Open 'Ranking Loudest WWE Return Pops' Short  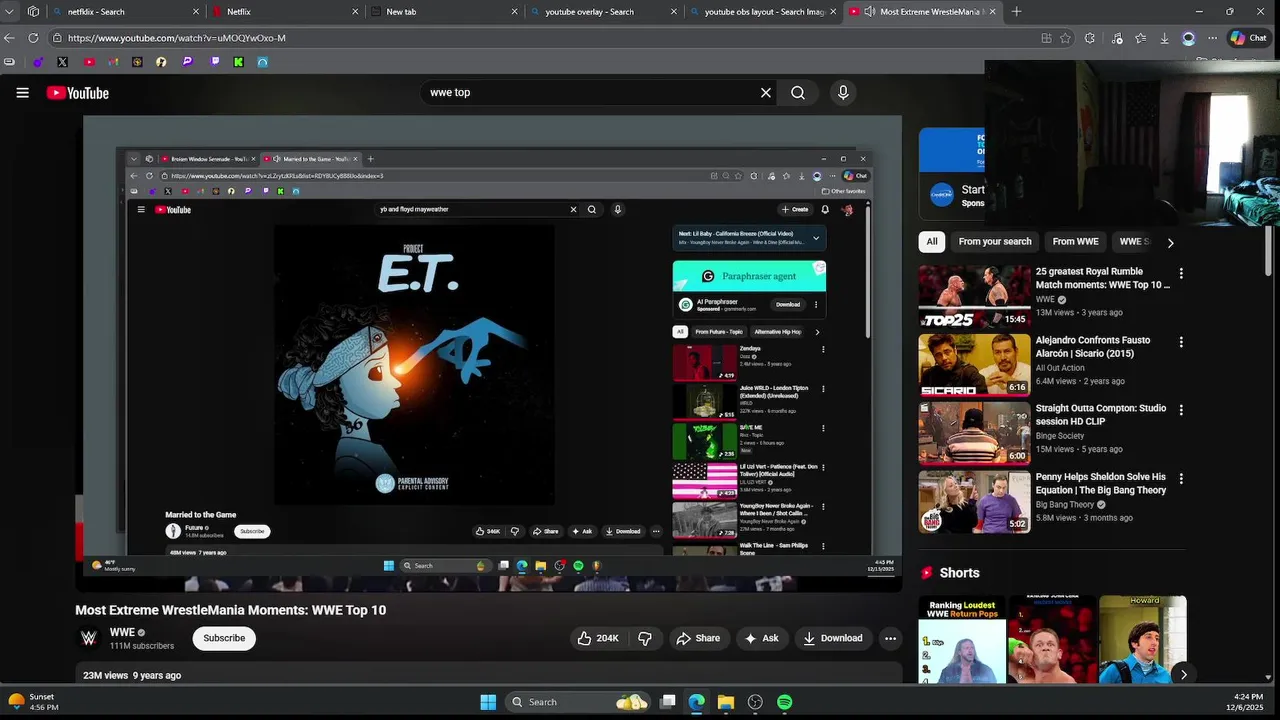(962, 640)
